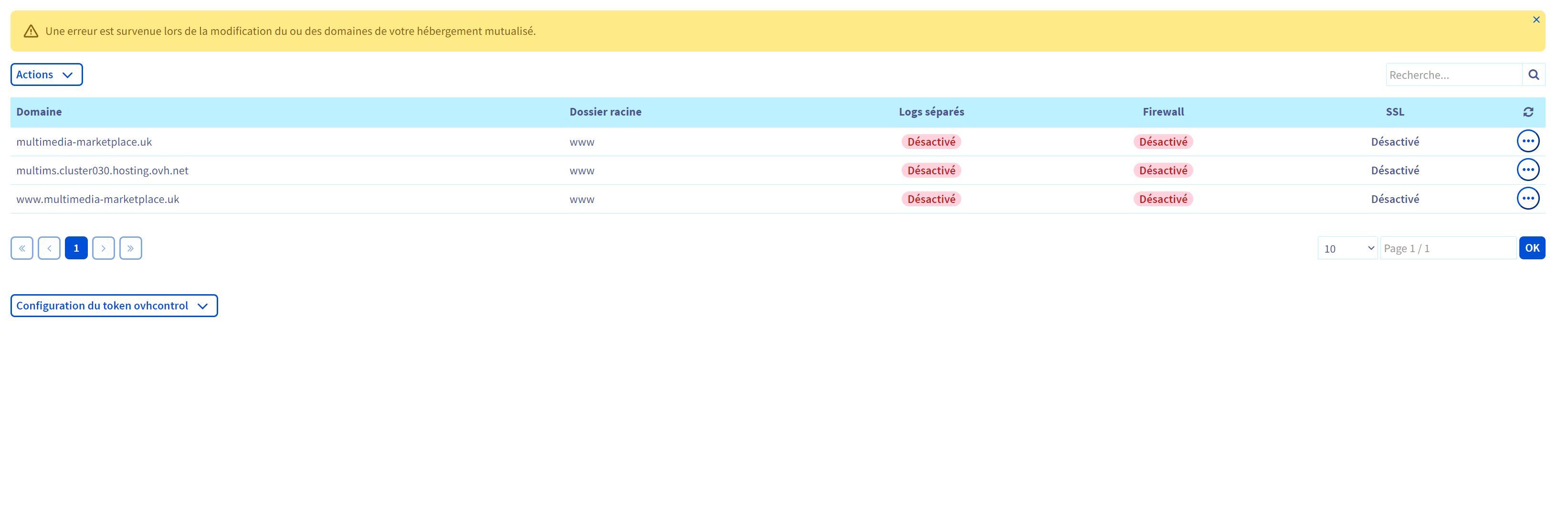
Task: Click Firewall Désactivé badge for multimedia-marketplace.uk
Action: 1163,142
